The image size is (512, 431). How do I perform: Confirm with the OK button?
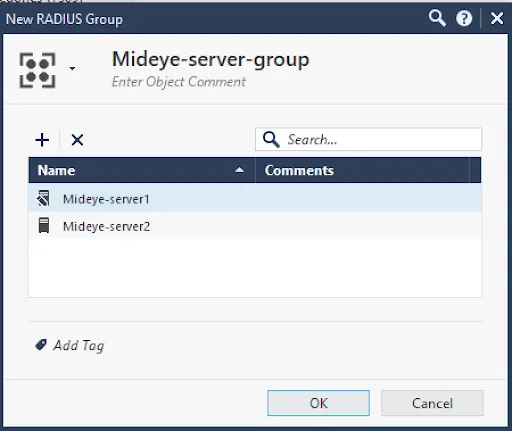click(318, 403)
